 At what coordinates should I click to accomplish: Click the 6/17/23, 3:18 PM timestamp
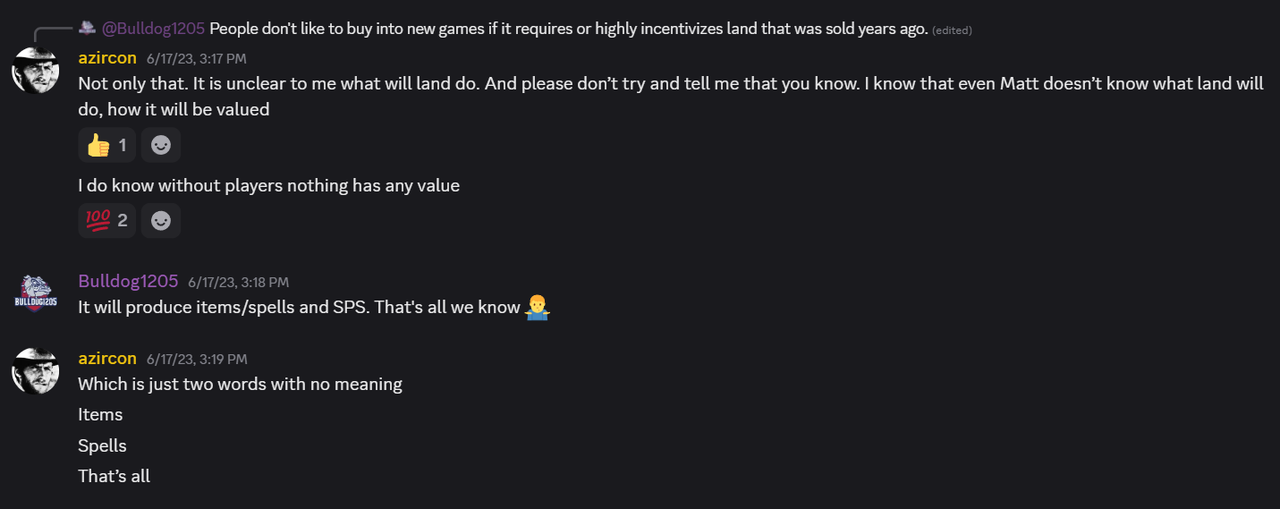[238, 283]
